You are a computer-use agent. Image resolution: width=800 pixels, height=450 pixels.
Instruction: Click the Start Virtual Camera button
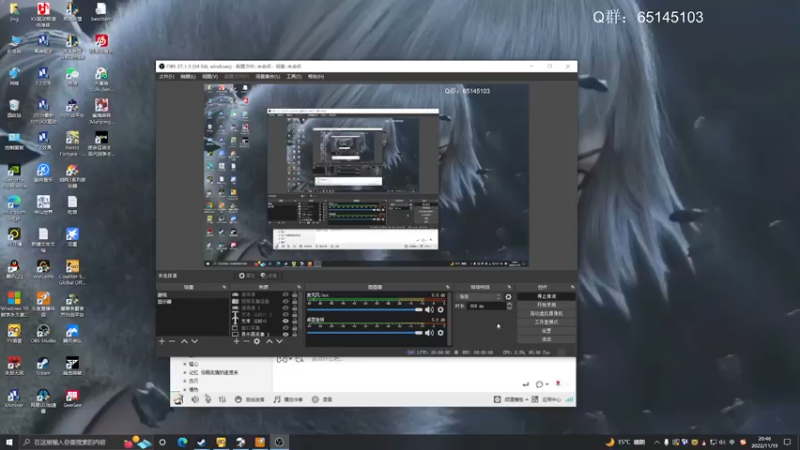point(546,314)
